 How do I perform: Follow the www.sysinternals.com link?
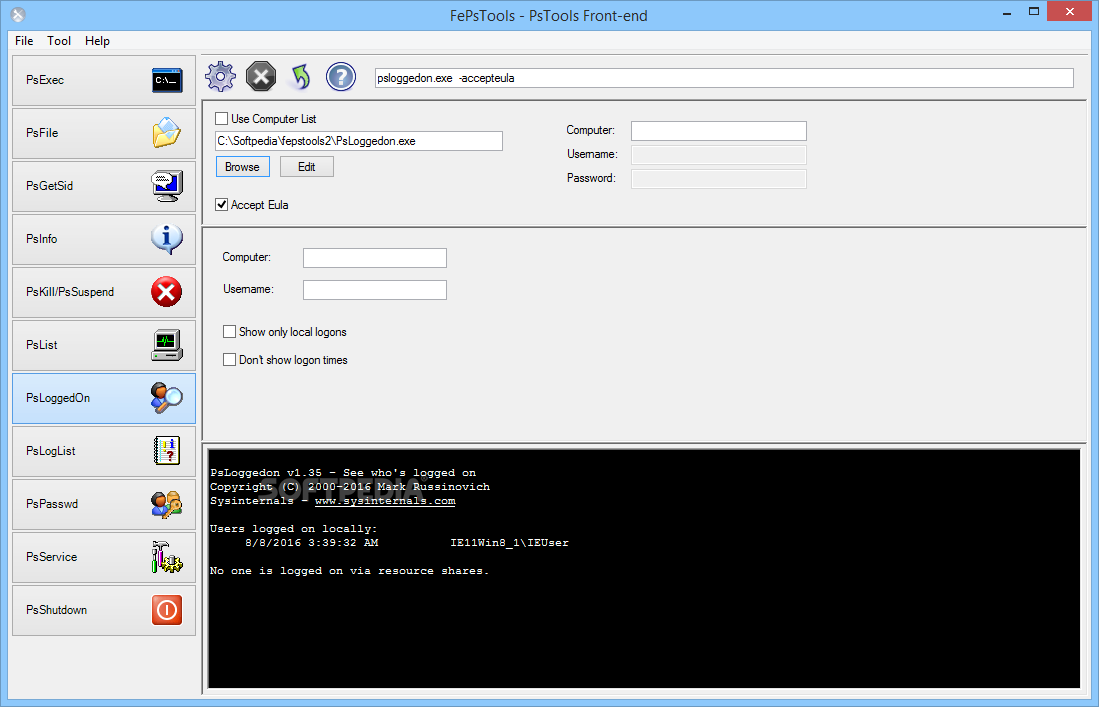(385, 501)
